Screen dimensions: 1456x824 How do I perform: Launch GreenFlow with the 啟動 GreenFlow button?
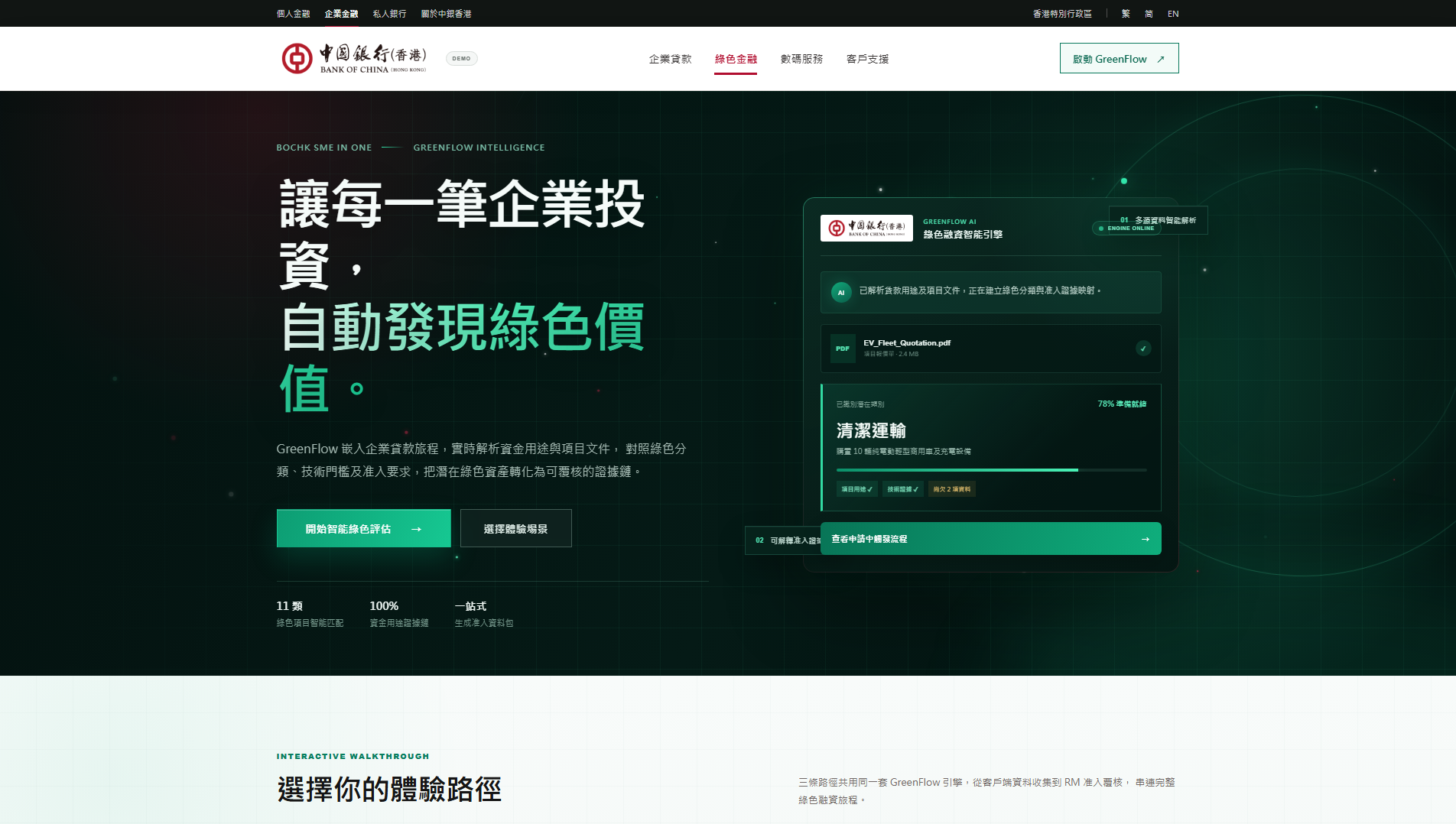click(x=1119, y=58)
